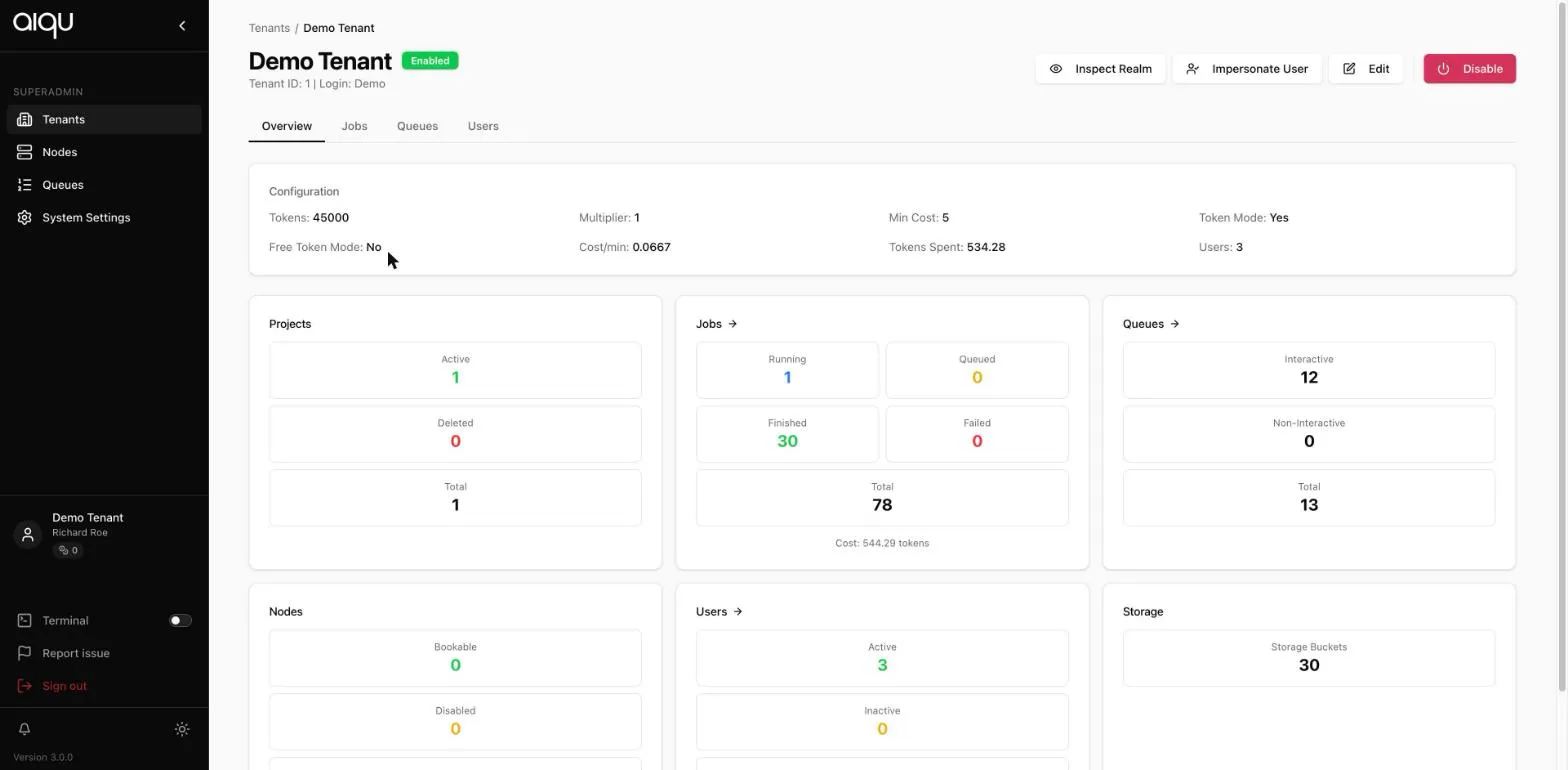1568x770 pixels.
Task: Click the Tokens Spent value 534.28
Action: 986,247
